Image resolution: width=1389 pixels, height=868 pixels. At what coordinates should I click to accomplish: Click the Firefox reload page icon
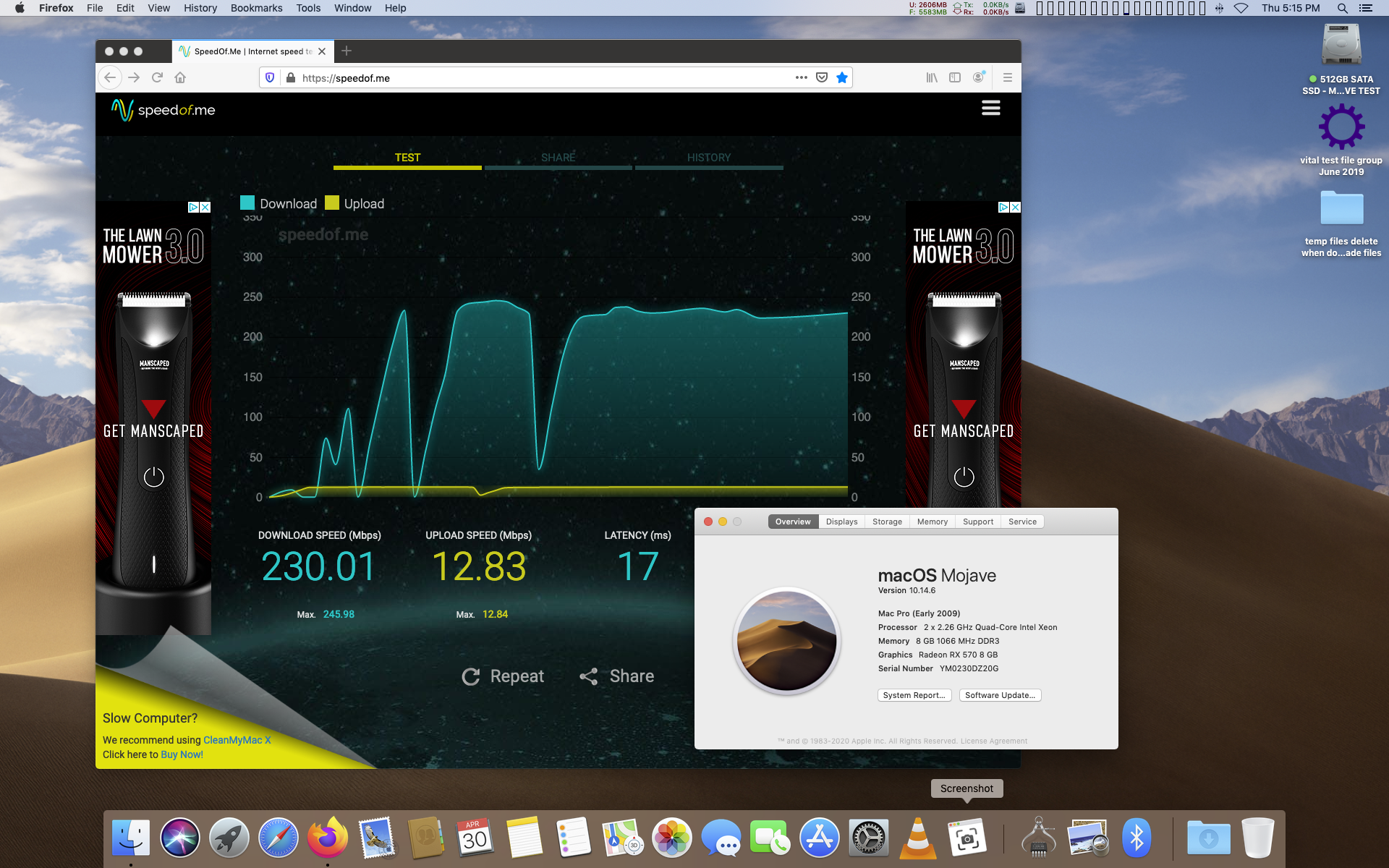coord(157,77)
